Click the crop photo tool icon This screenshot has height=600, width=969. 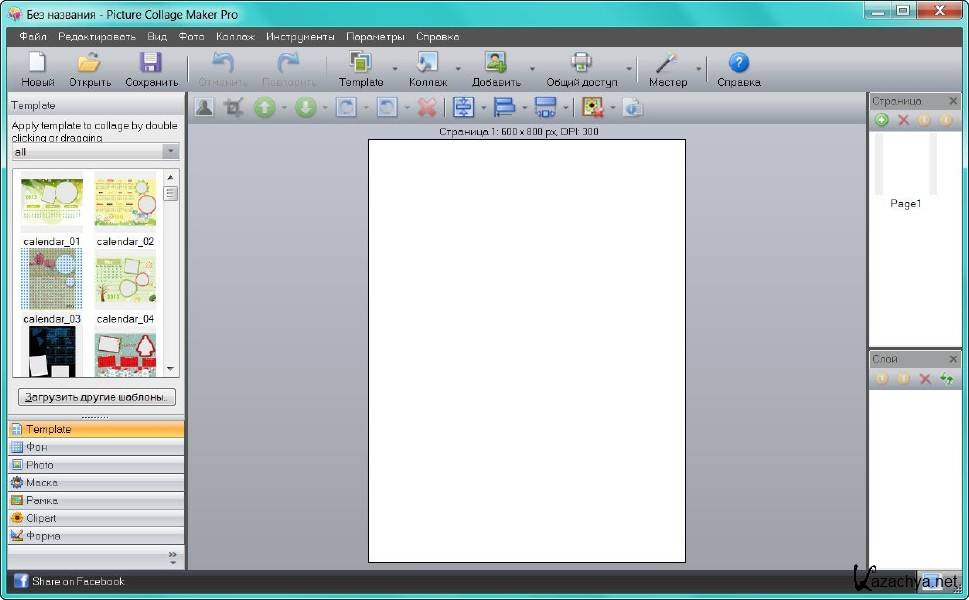(234, 107)
